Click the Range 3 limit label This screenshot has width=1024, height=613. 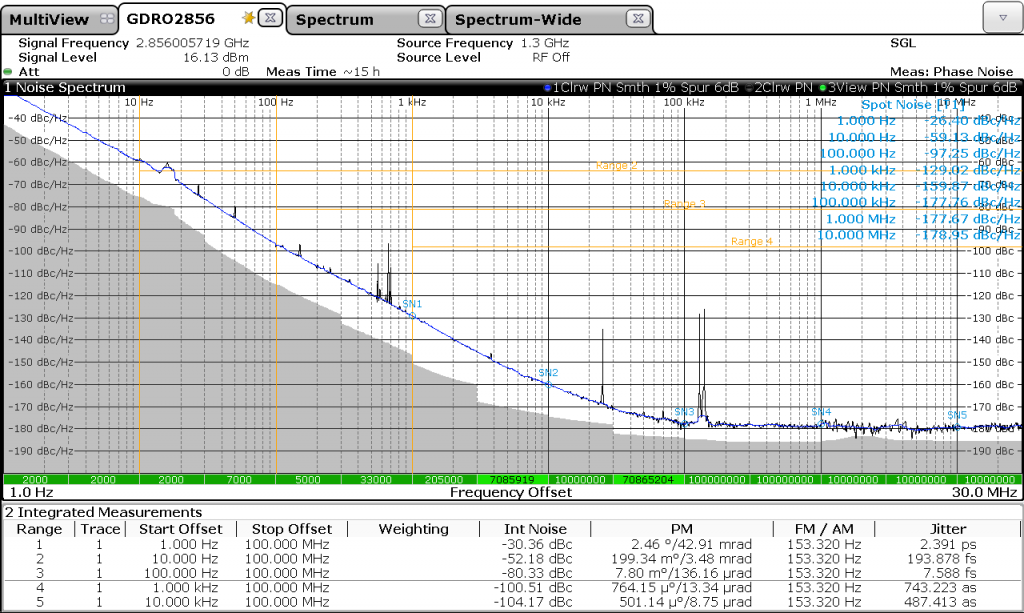tap(684, 204)
